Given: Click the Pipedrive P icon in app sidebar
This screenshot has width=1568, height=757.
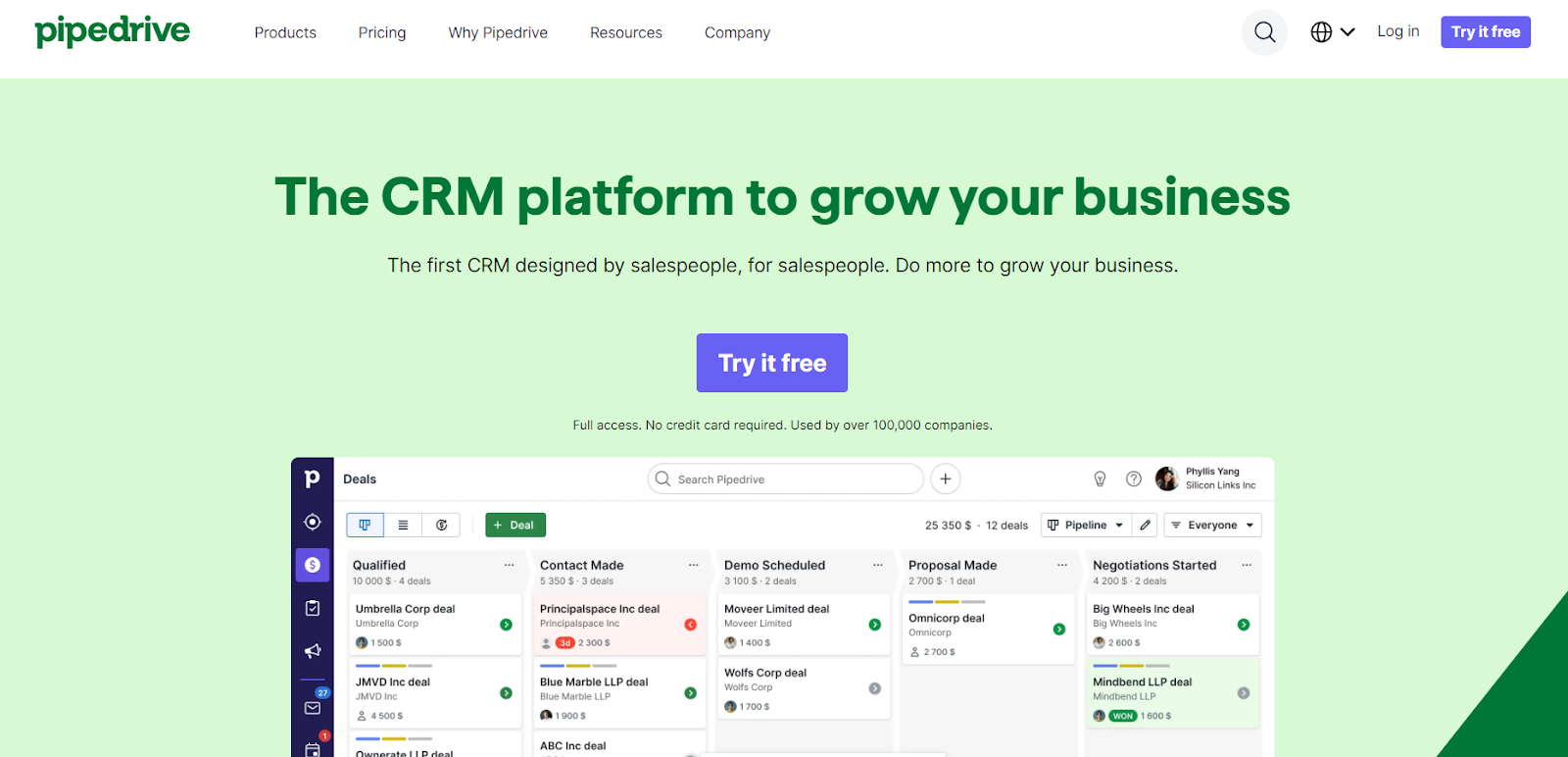Looking at the screenshot, I should point(313,479).
